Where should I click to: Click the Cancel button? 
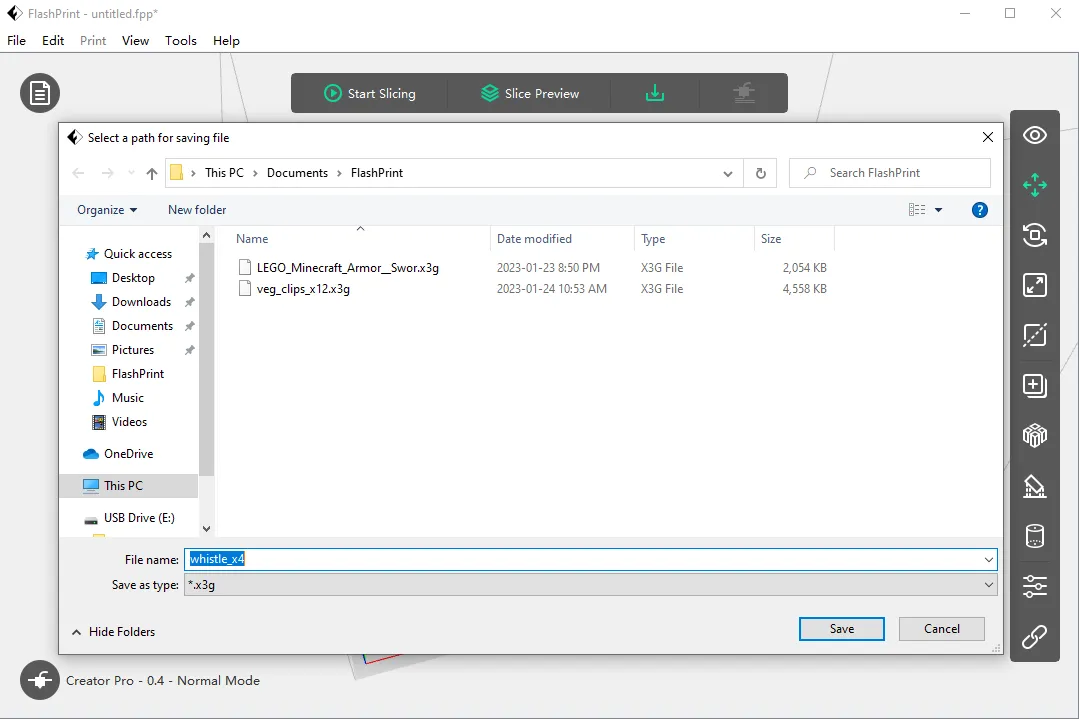(x=941, y=629)
